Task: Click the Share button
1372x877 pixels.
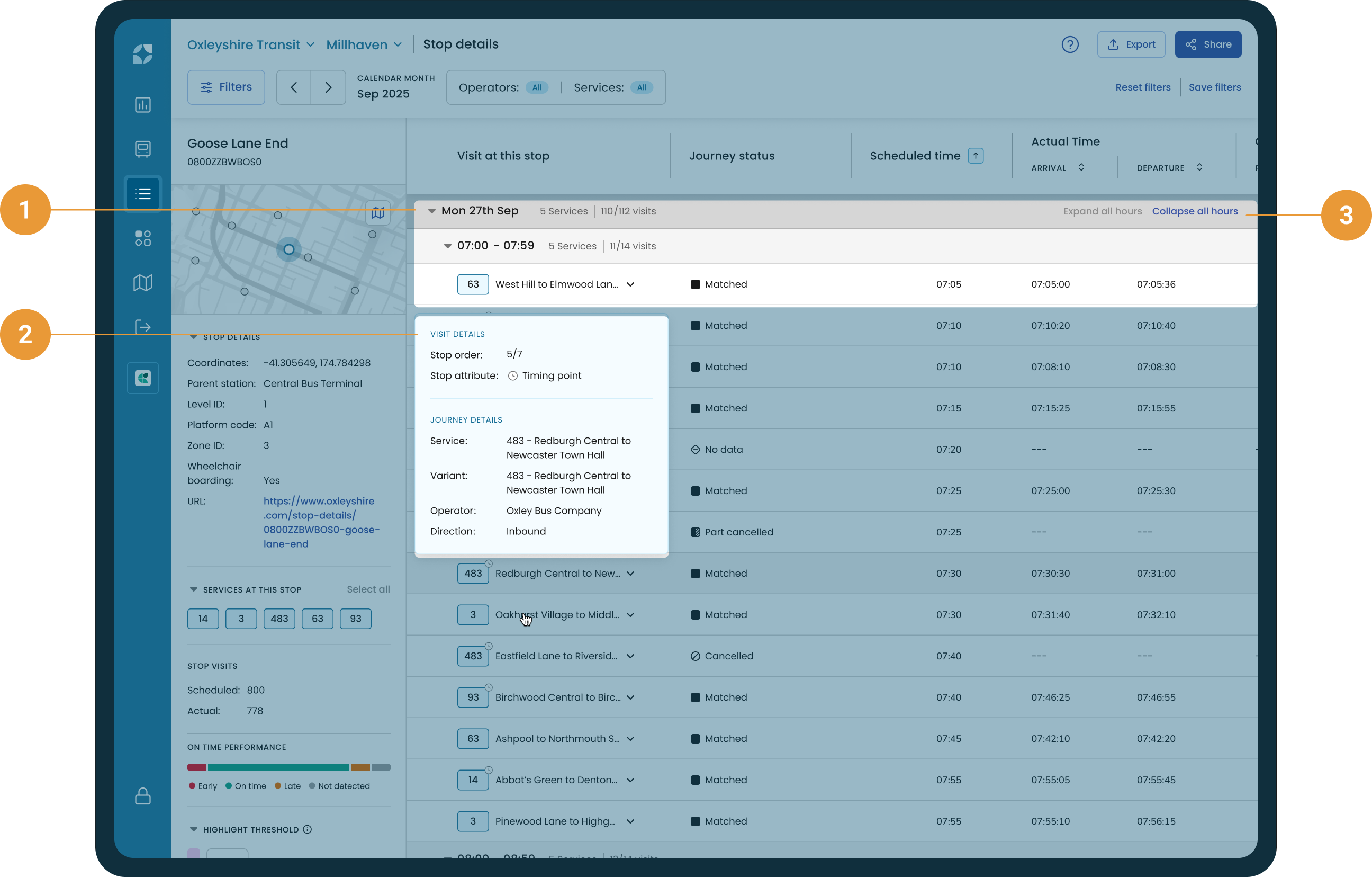Action: 1207,44
